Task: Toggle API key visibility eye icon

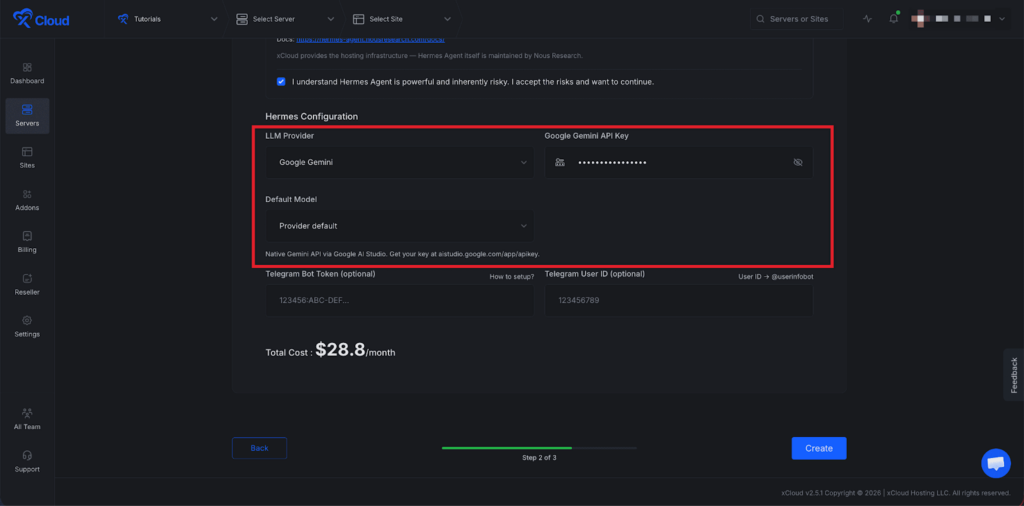Action: click(797, 162)
